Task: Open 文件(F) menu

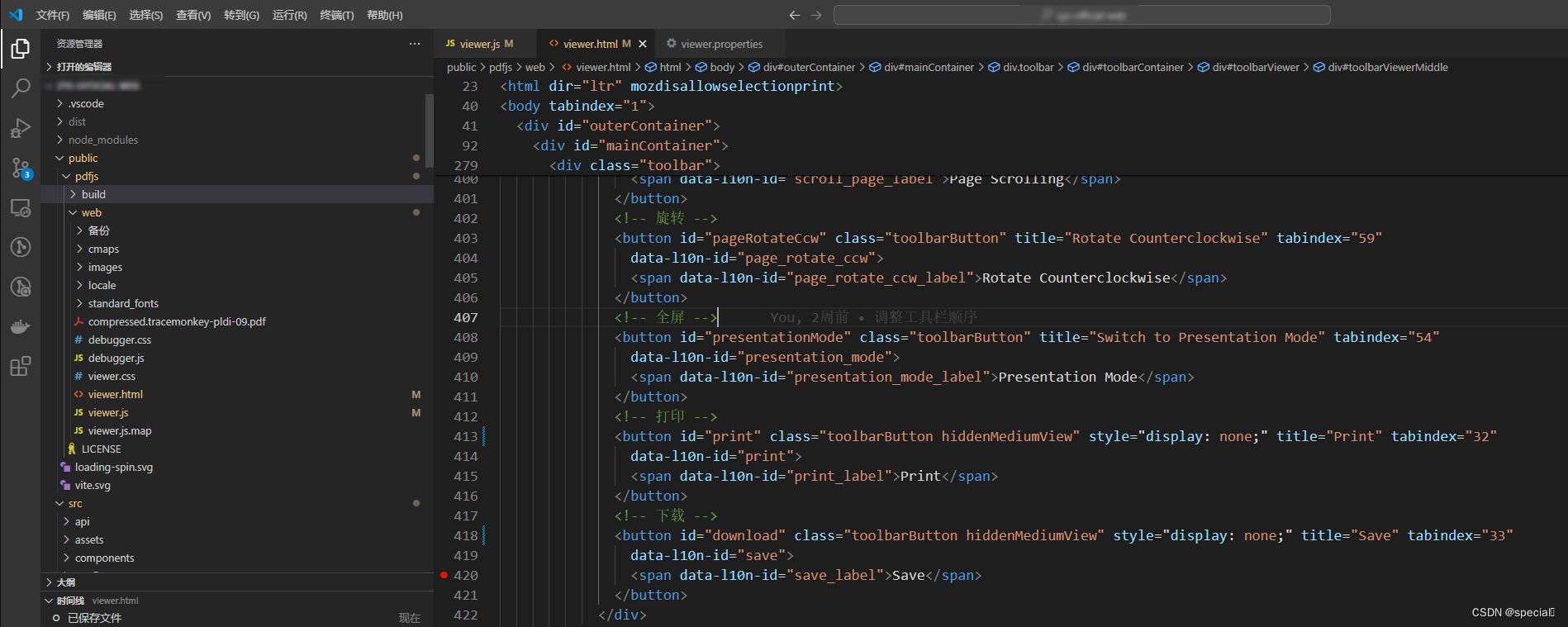Action: 53,15
